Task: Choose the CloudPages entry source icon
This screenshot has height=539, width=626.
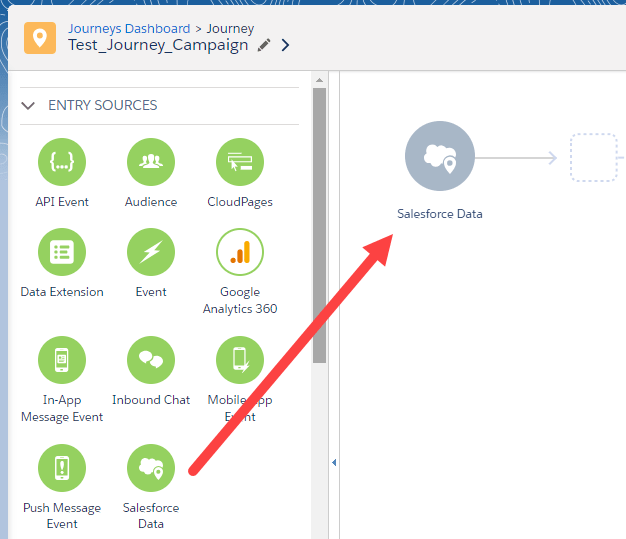Action: 240,162
